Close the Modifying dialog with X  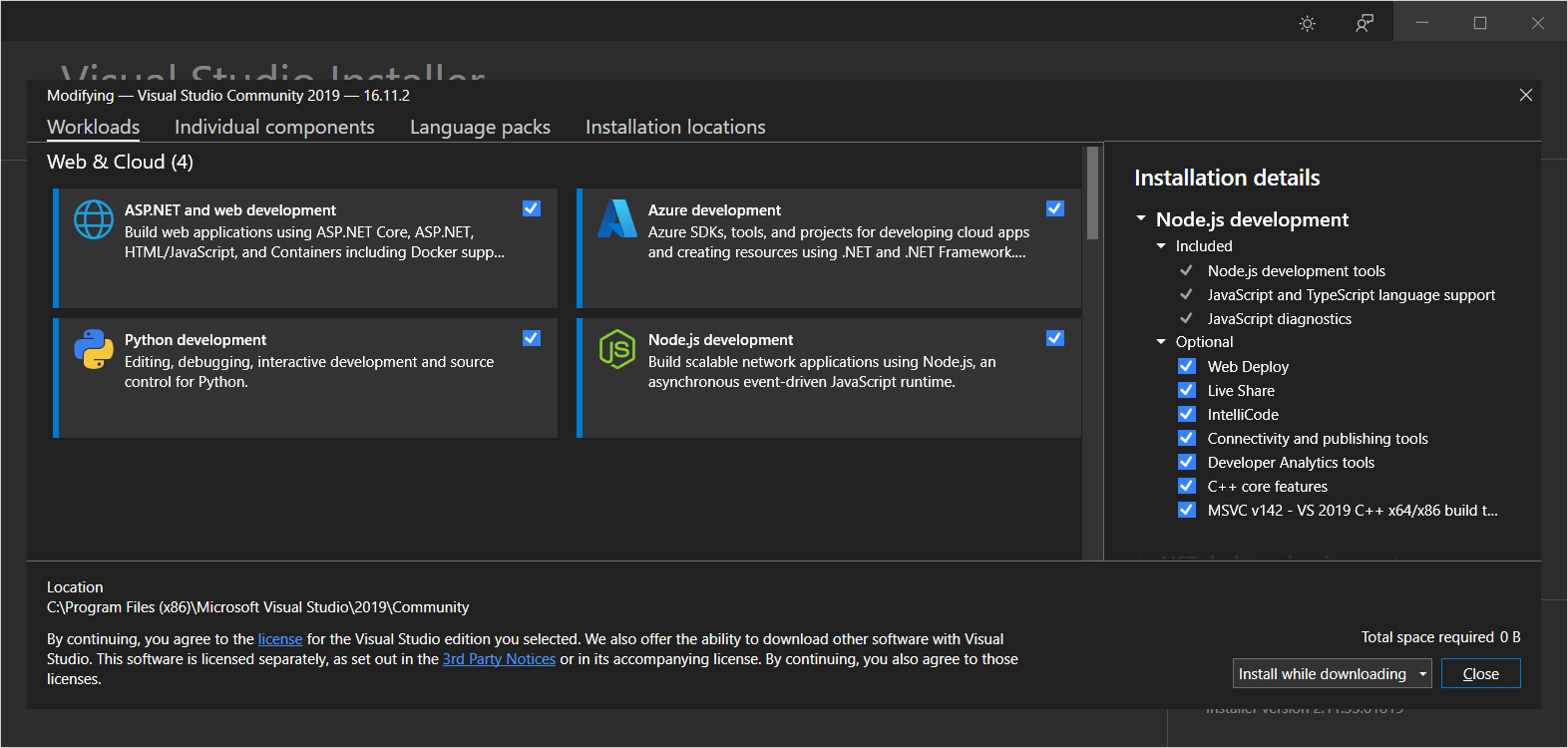click(1526, 95)
